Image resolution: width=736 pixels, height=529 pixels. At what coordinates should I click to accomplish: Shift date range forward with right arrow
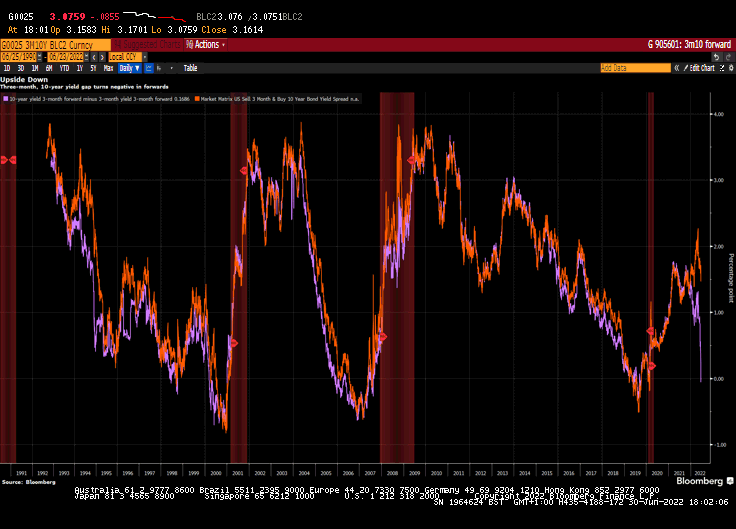click(102, 57)
